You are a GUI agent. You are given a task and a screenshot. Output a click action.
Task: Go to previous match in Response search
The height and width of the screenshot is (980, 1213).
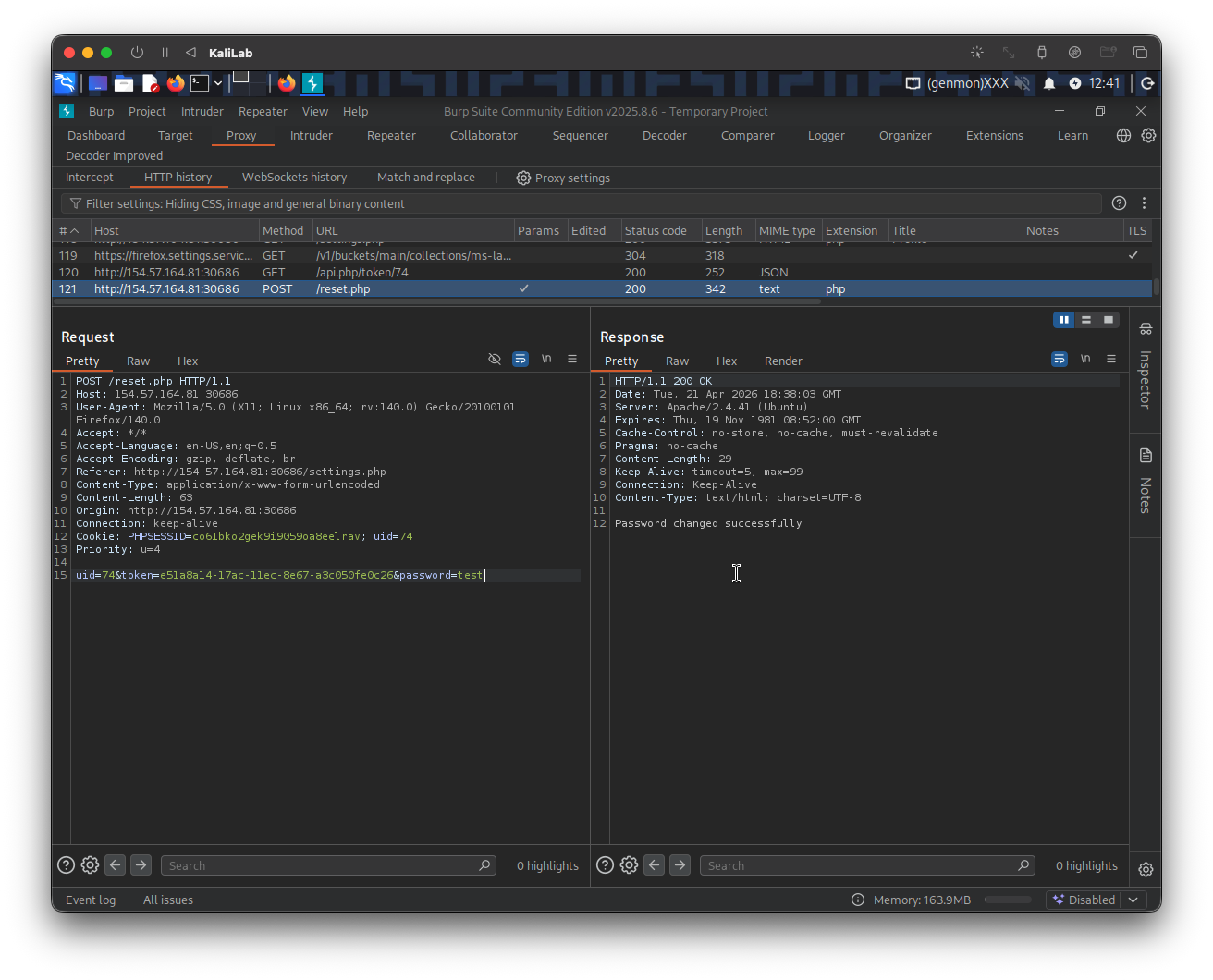click(x=655, y=865)
